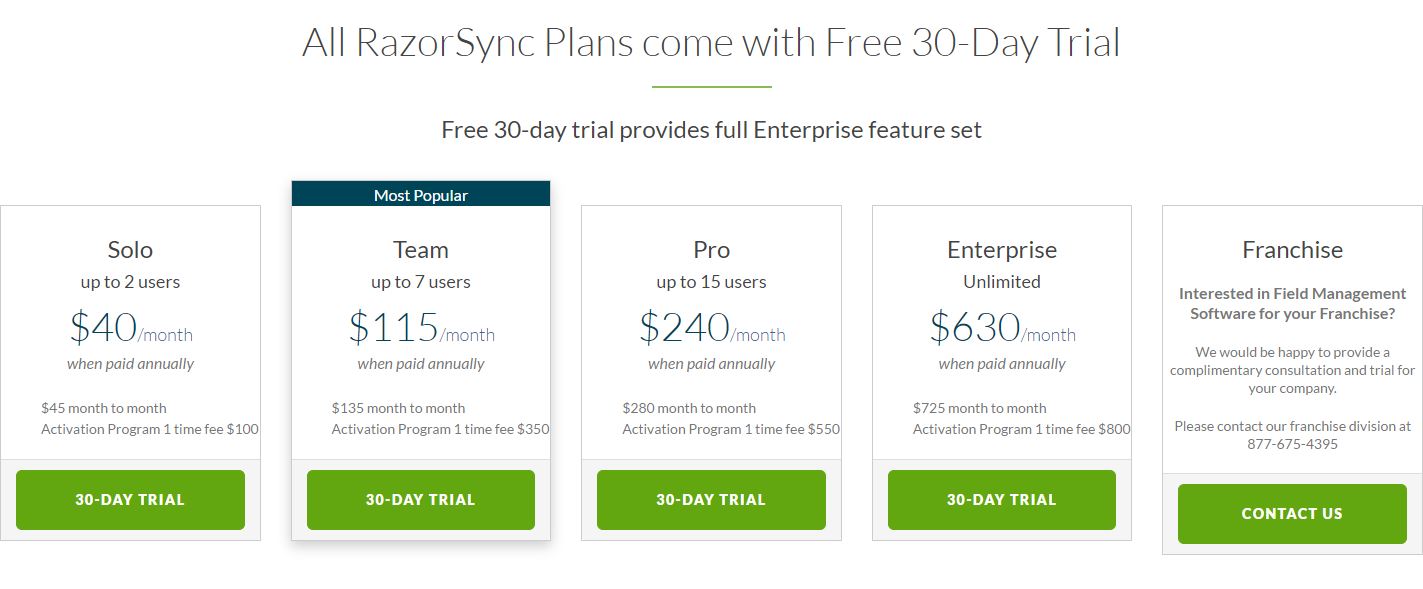This screenshot has height=589, width=1423.
Task: Click the Solo $40/month price
Action: click(x=130, y=327)
